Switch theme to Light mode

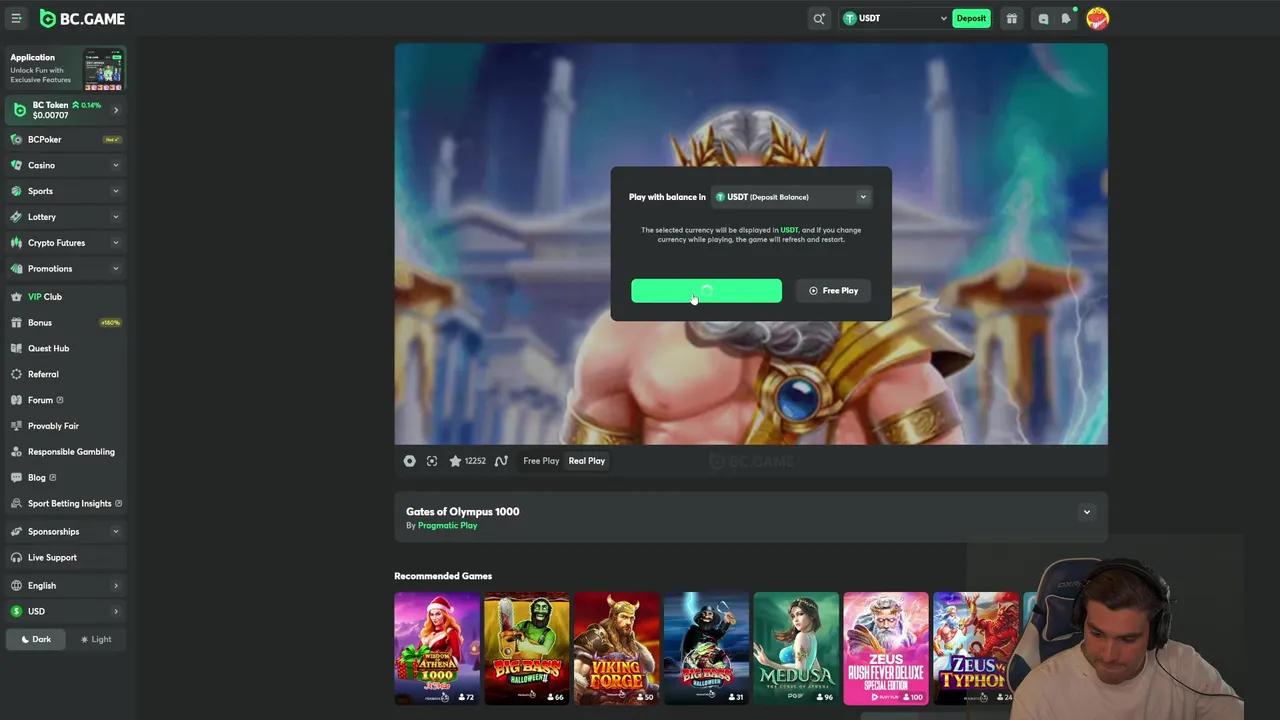pyautogui.click(x=96, y=639)
